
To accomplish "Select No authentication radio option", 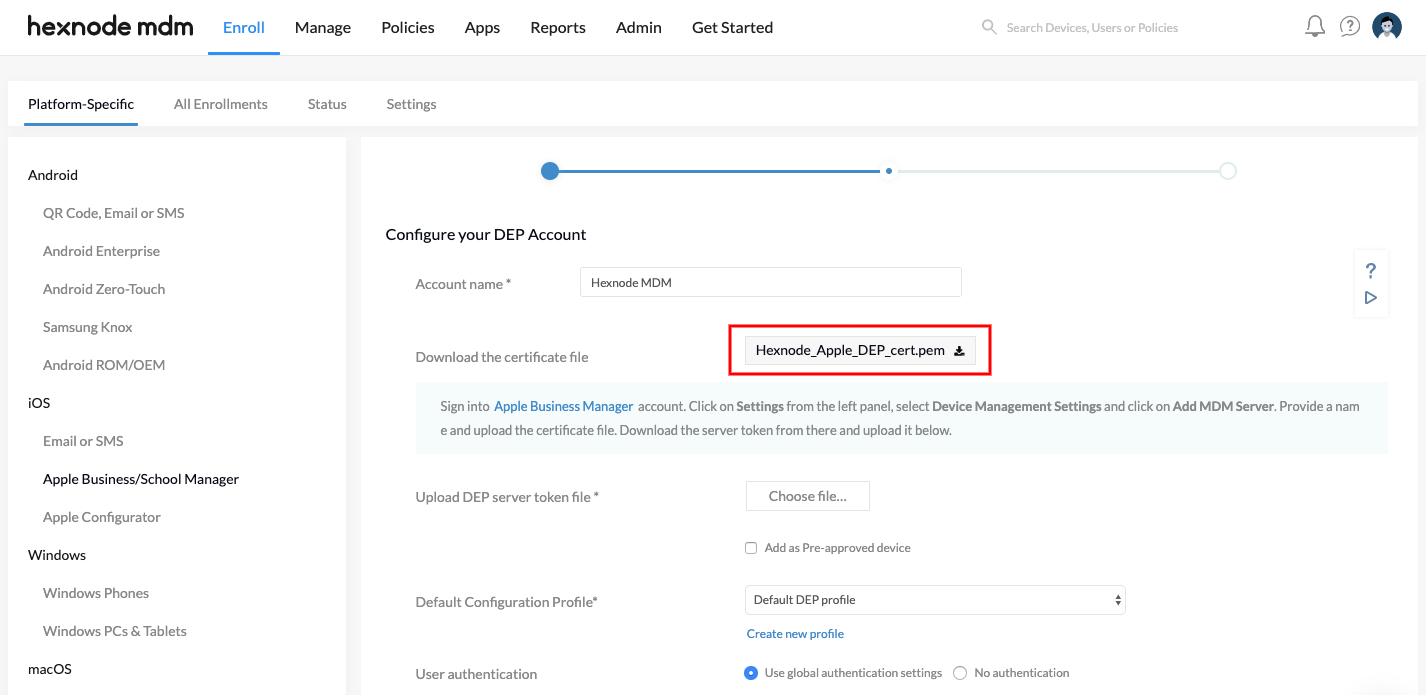I will pos(960,673).
